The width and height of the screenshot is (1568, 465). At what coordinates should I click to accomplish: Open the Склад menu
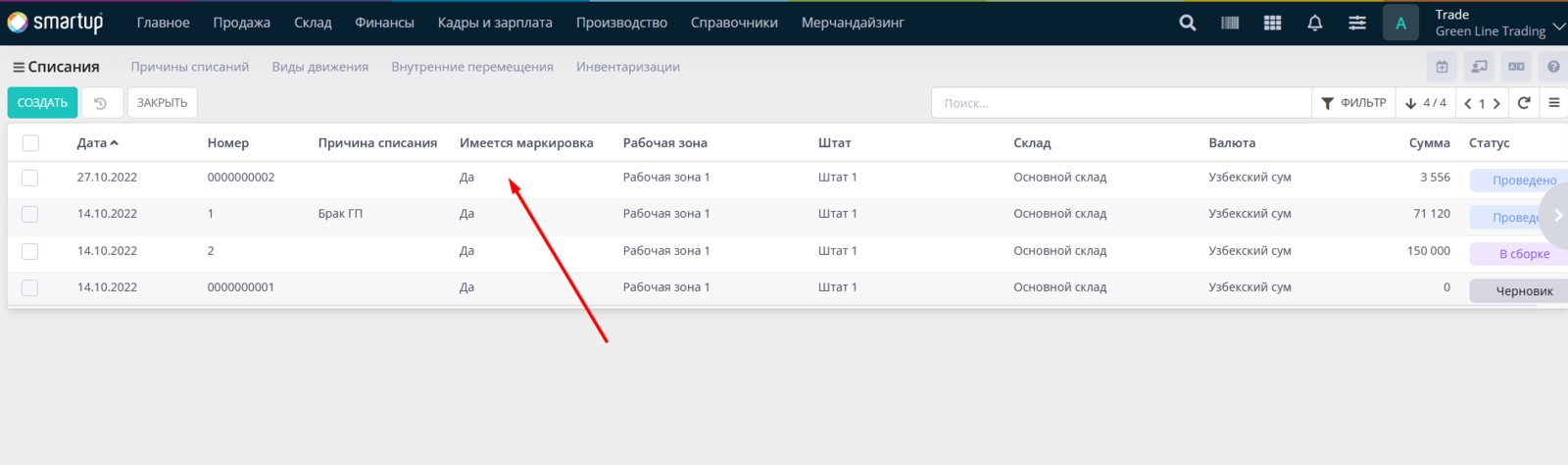coord(313,23)
